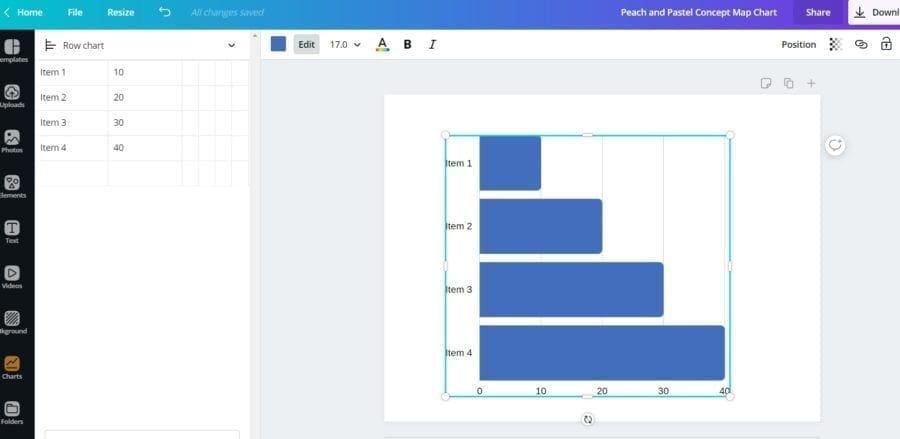
Task: Toggle bold formatting
Action: (408, 44)
